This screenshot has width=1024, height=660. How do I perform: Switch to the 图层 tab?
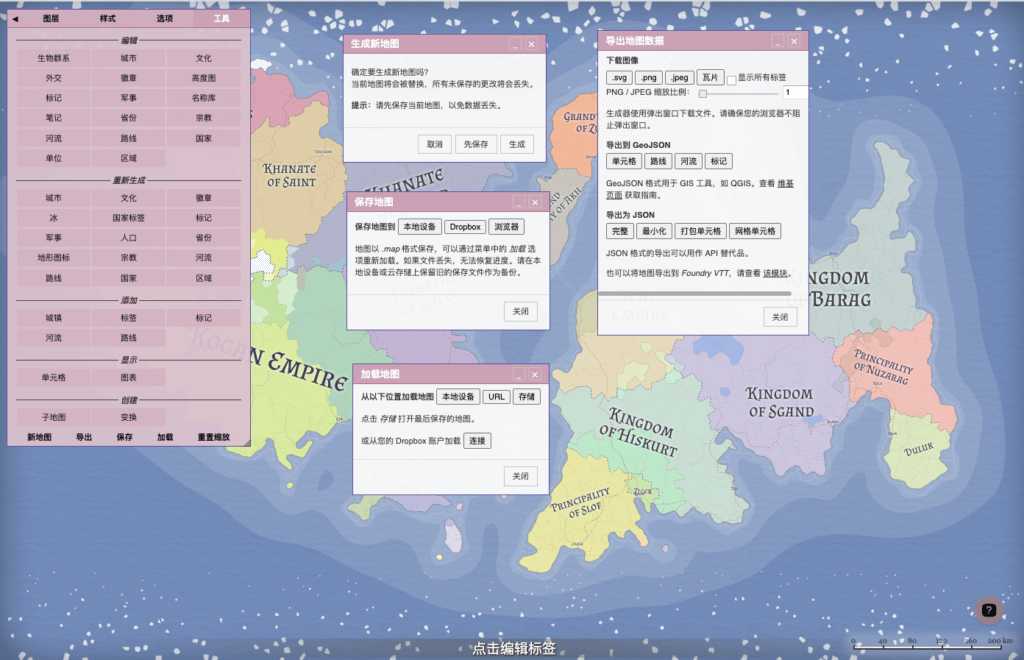pos(51,18)
